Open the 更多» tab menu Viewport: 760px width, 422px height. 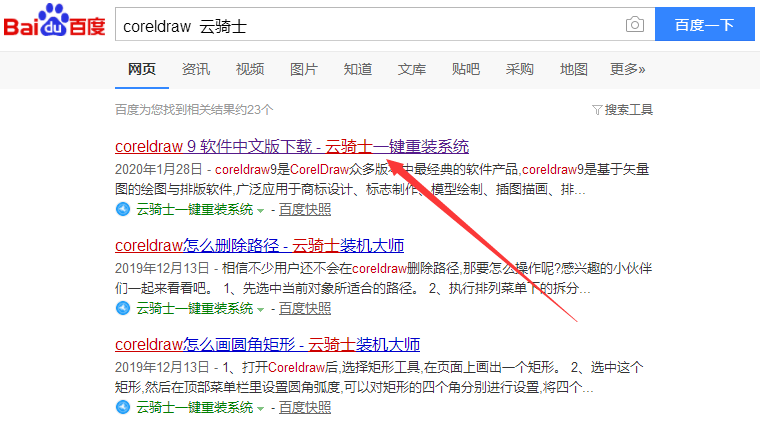628,69
